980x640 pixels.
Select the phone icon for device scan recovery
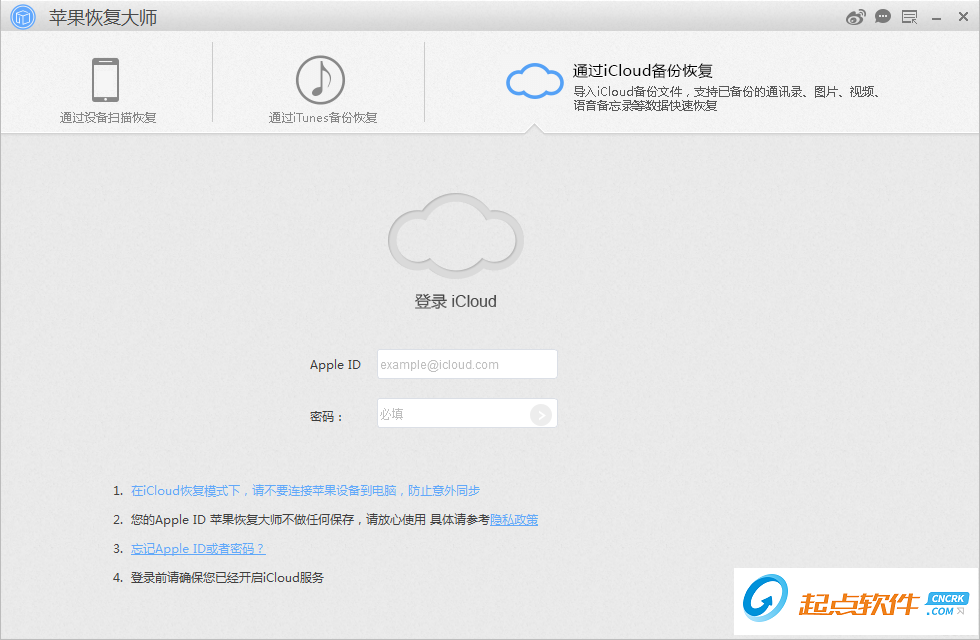coord(106,79)
